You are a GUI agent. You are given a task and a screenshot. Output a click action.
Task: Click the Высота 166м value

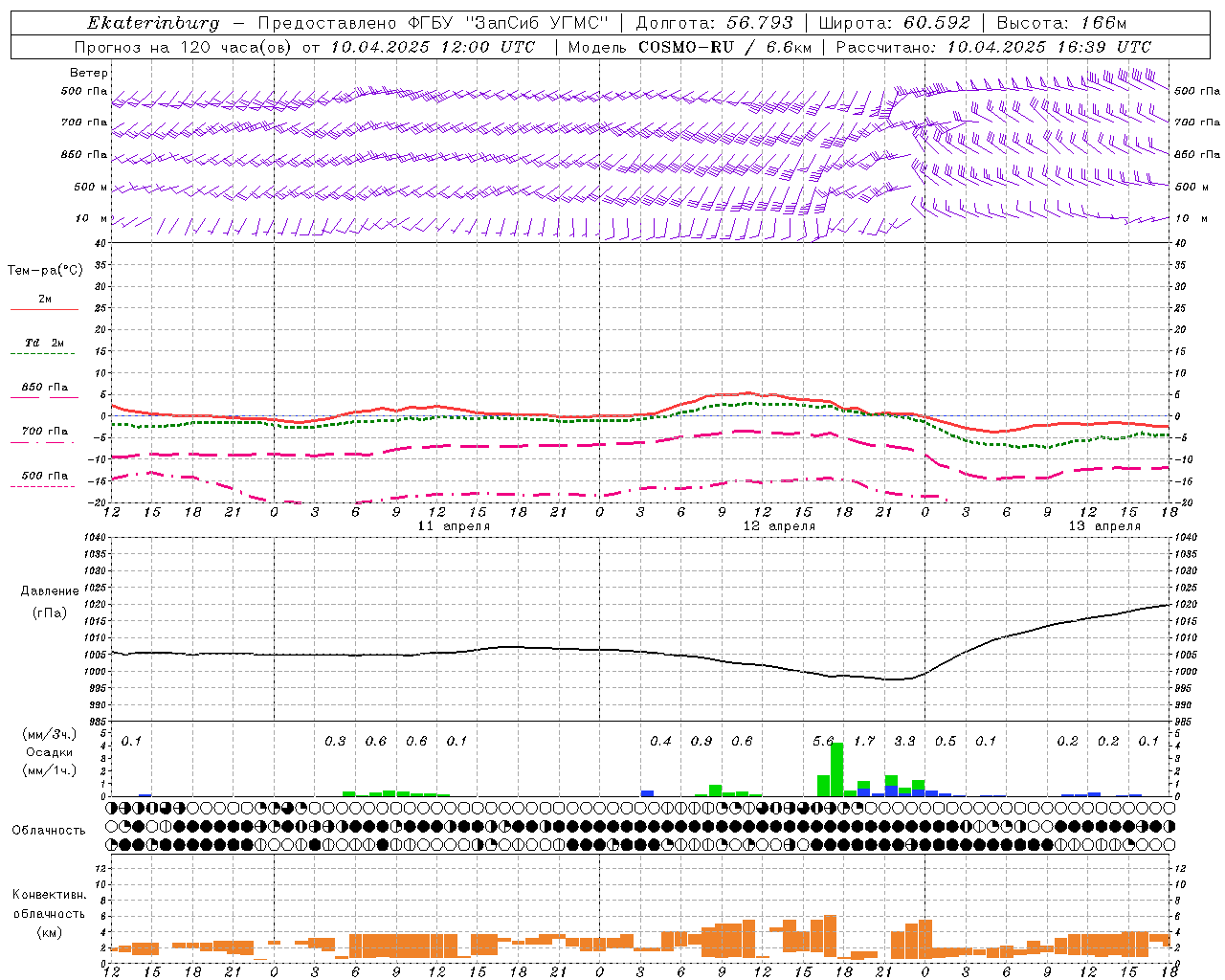(1099, 23)
